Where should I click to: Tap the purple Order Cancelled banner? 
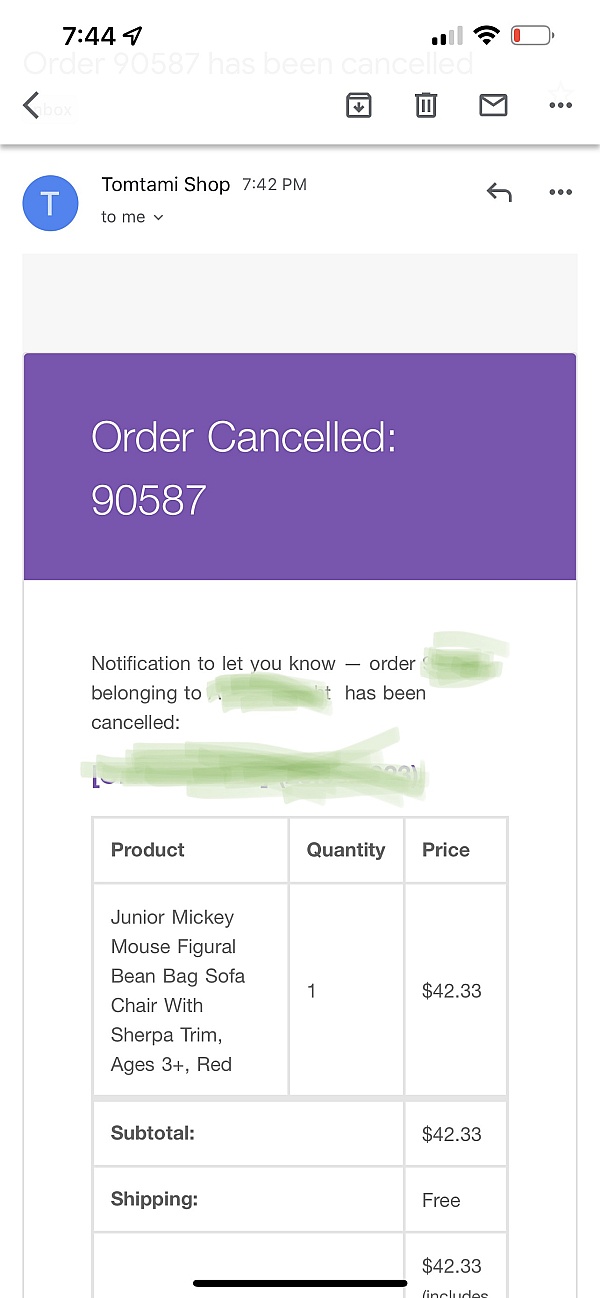[300, 467]
